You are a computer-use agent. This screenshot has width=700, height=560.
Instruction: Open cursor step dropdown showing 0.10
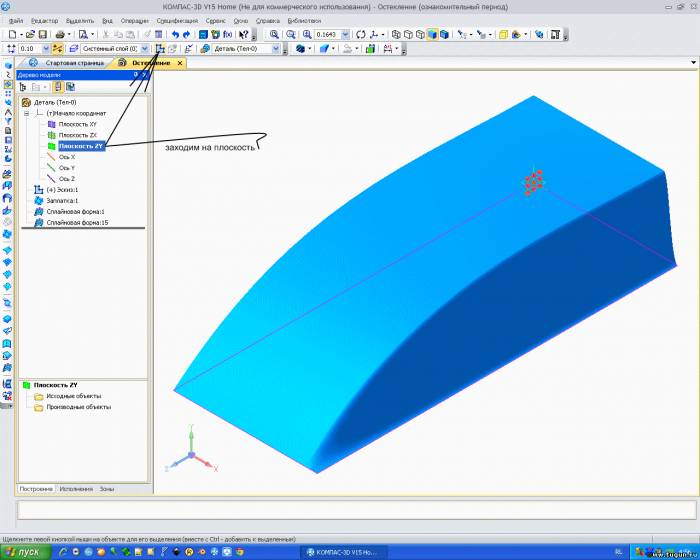[46, 48]
